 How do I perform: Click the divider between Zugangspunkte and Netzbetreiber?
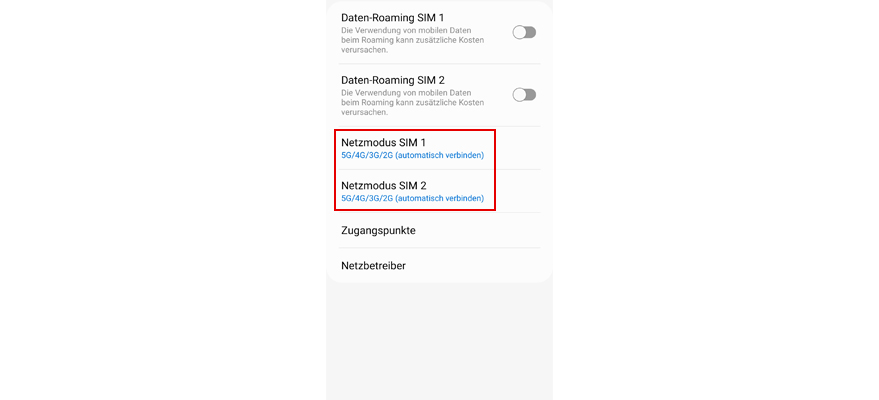tap(440, 248)
